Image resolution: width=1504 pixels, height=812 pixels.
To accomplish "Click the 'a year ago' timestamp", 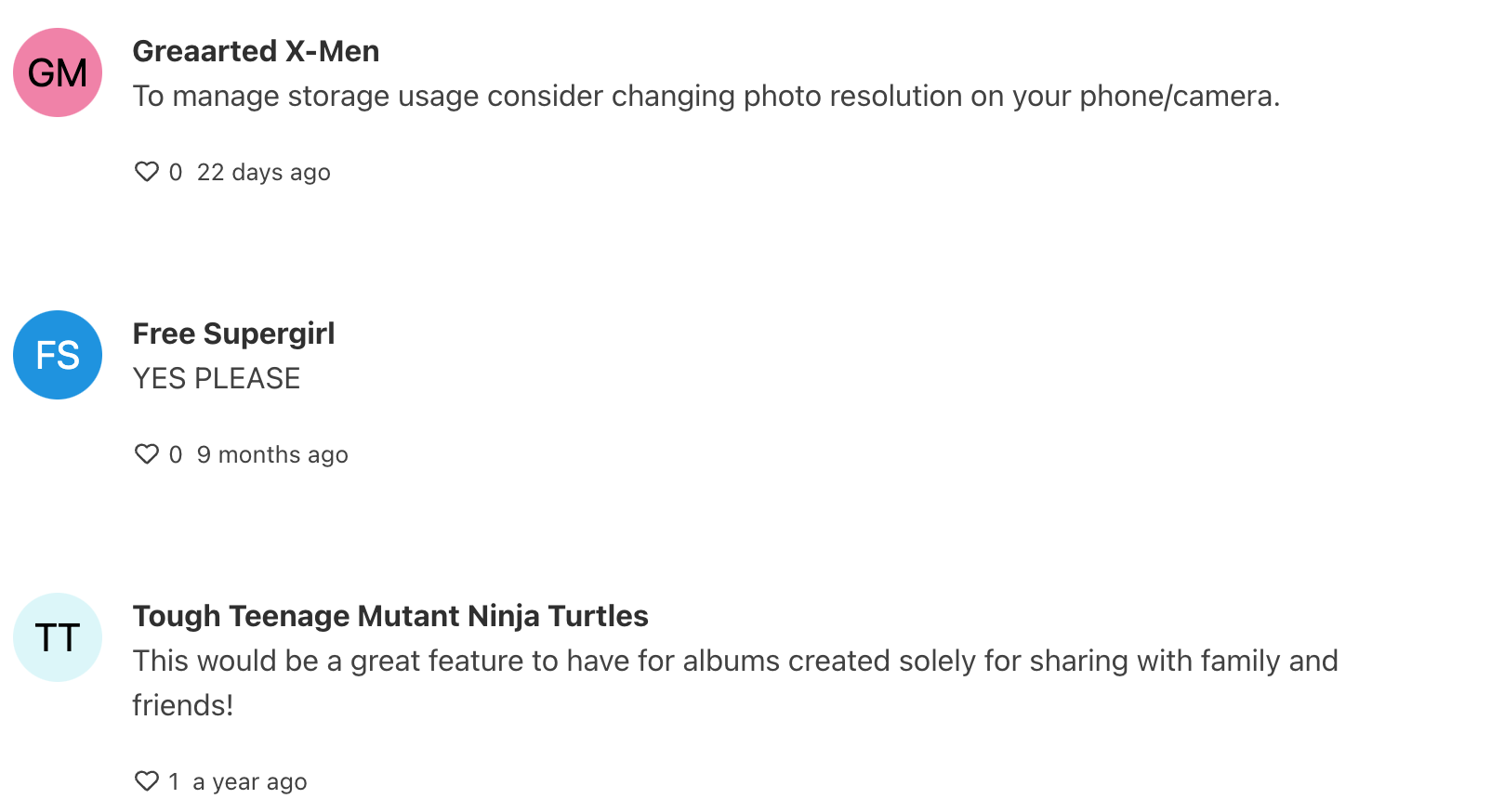I will pyautogui.click(x=247, y=781).
